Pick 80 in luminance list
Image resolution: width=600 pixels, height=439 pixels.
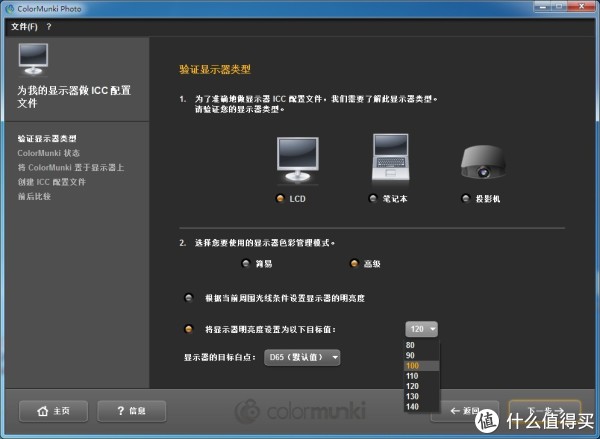point(421,345)
